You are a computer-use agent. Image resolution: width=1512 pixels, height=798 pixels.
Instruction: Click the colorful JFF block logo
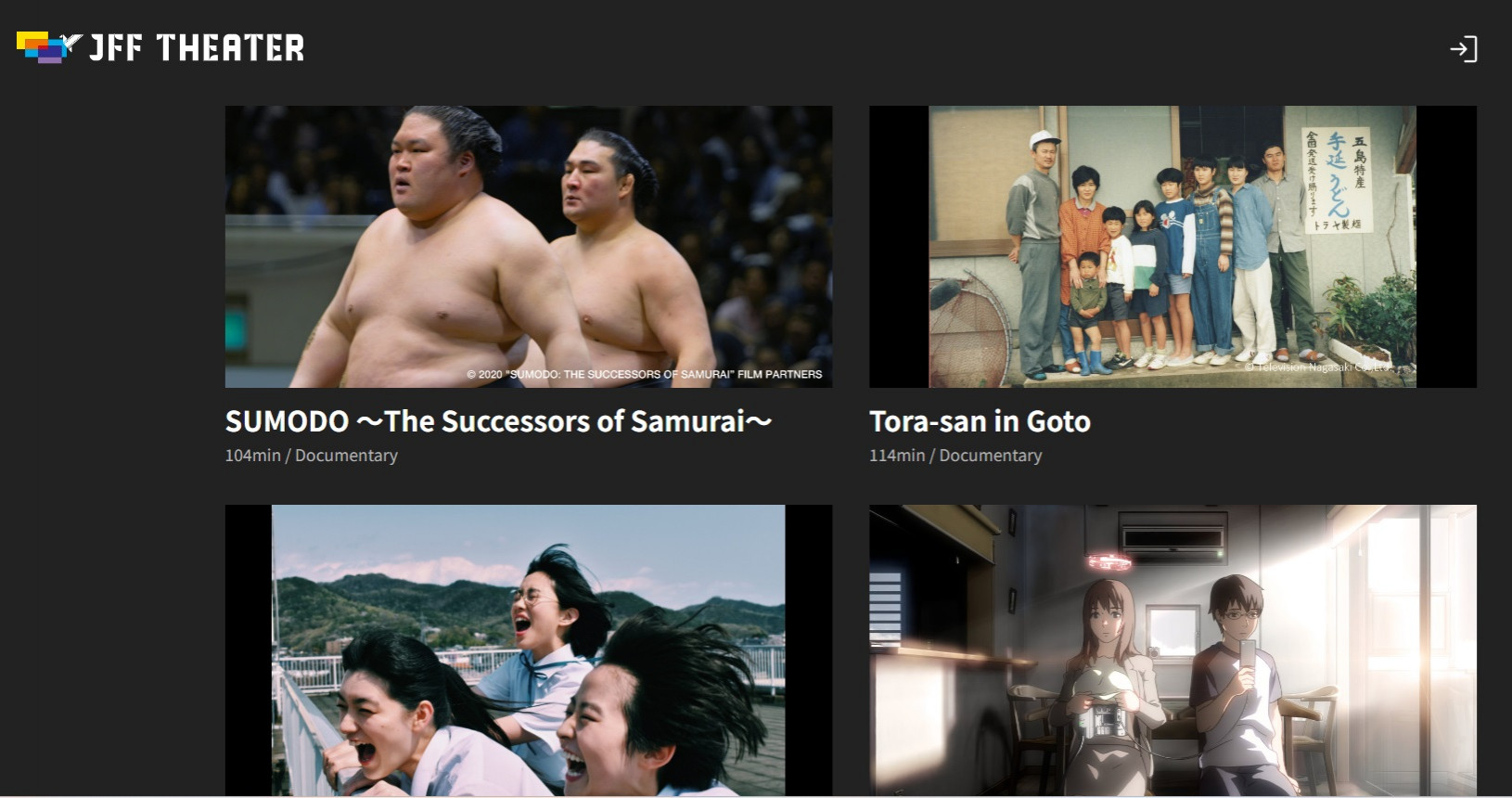coord(39,47)
